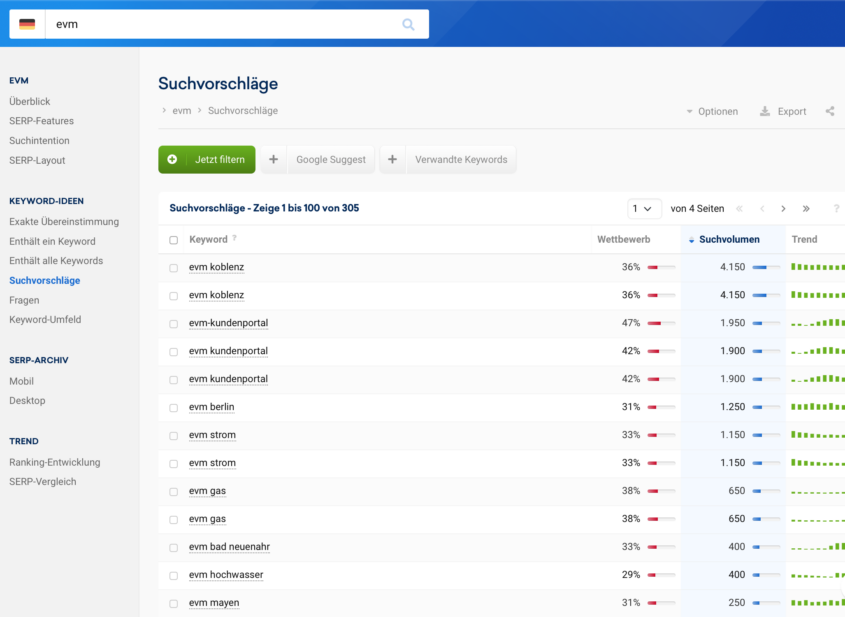Open the evm-kundenportal keyword link
The image size is (845, 617).
pyautogui.click(x=228, y=323)
